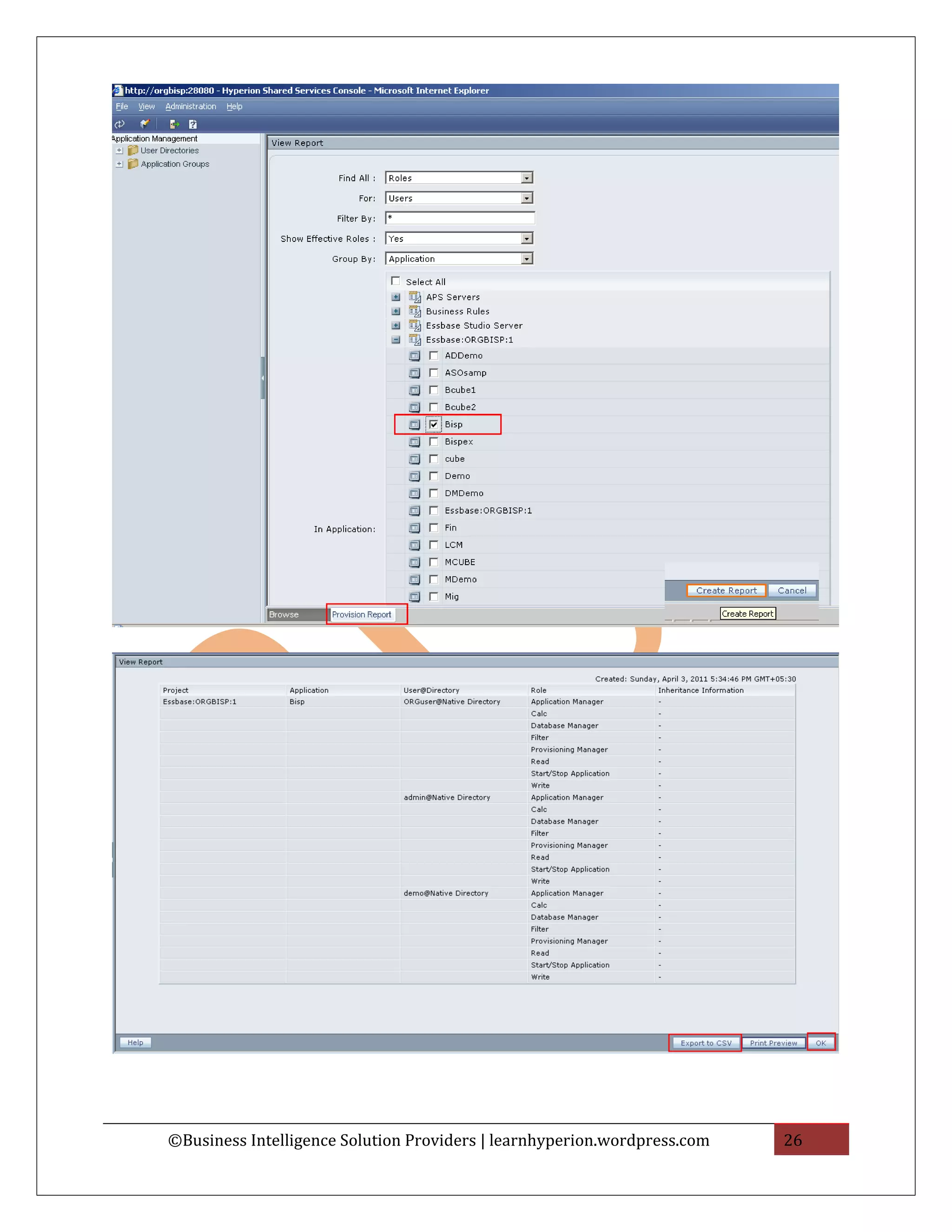Image resolution: width=952 pixels, height=1232 pixels.
Task: Click Export to CSV button
Action: (706, 1043)
